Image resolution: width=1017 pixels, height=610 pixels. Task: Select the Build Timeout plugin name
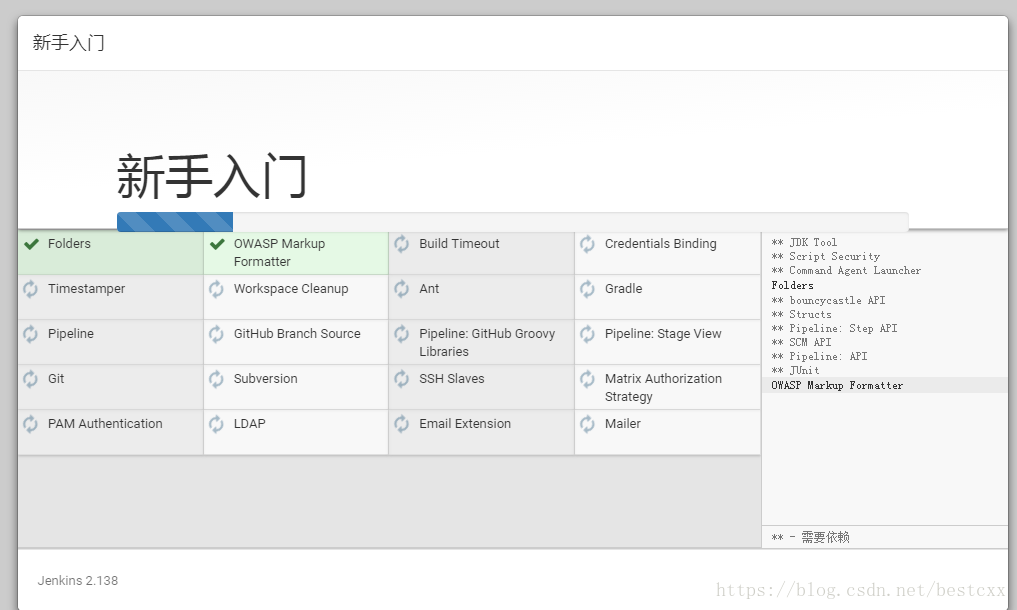(459, 244)
